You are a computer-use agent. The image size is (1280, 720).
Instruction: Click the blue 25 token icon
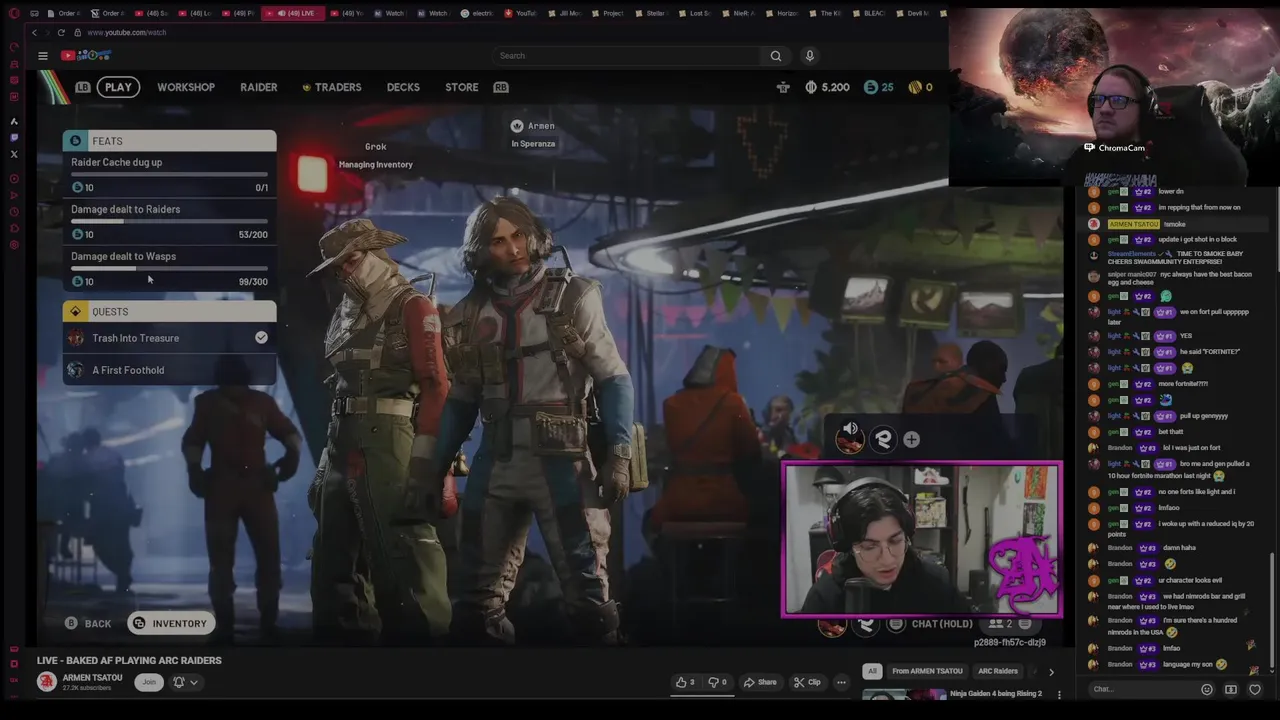(870, 87)
